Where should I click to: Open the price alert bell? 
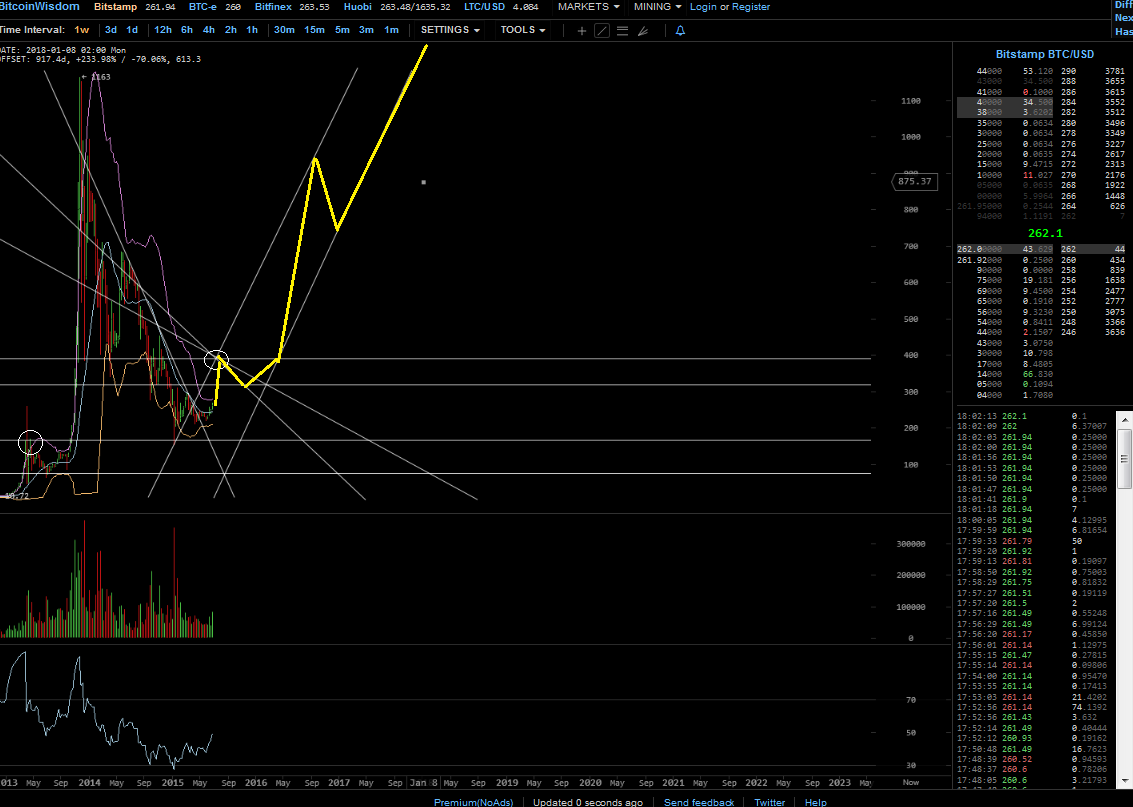[x=680, y=30]
